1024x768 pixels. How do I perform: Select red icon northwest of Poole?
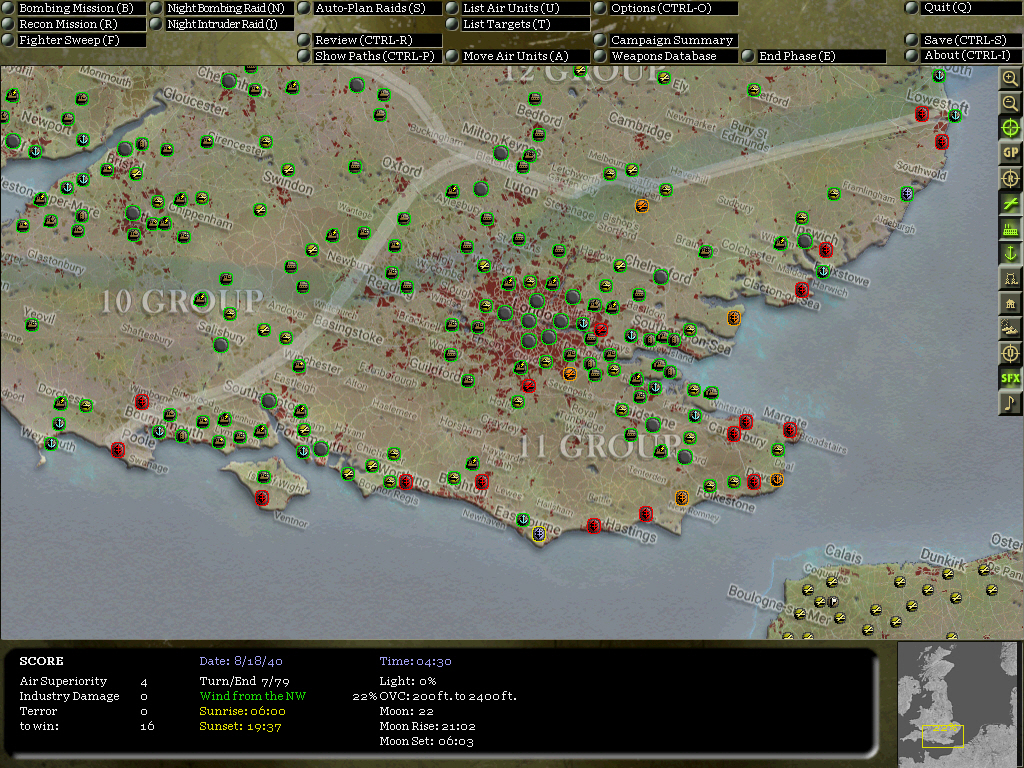(141, 401)
